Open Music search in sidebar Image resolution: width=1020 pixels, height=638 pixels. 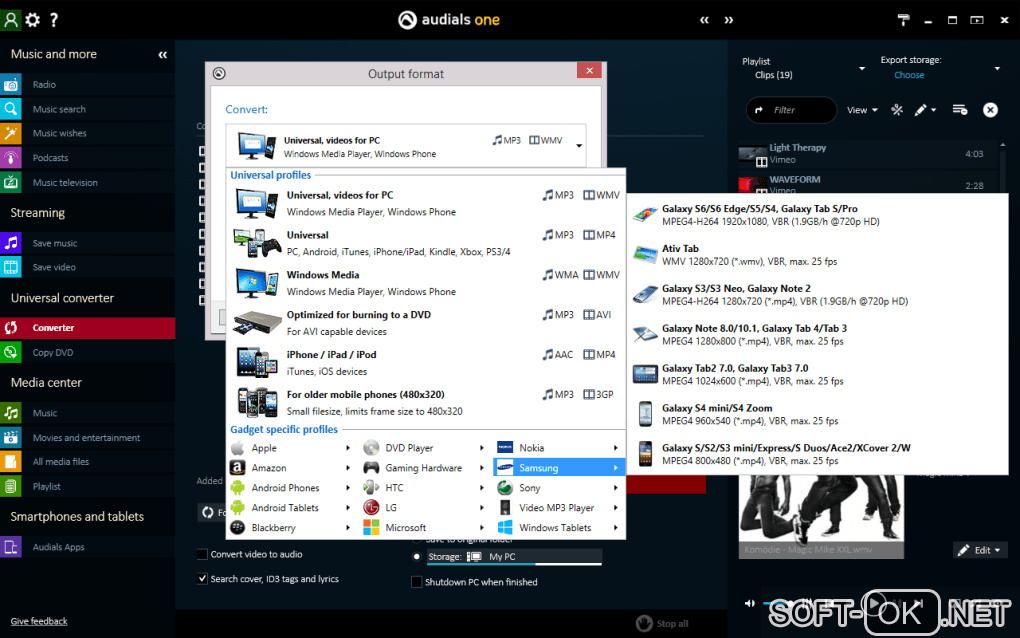[x=87, y=109]
